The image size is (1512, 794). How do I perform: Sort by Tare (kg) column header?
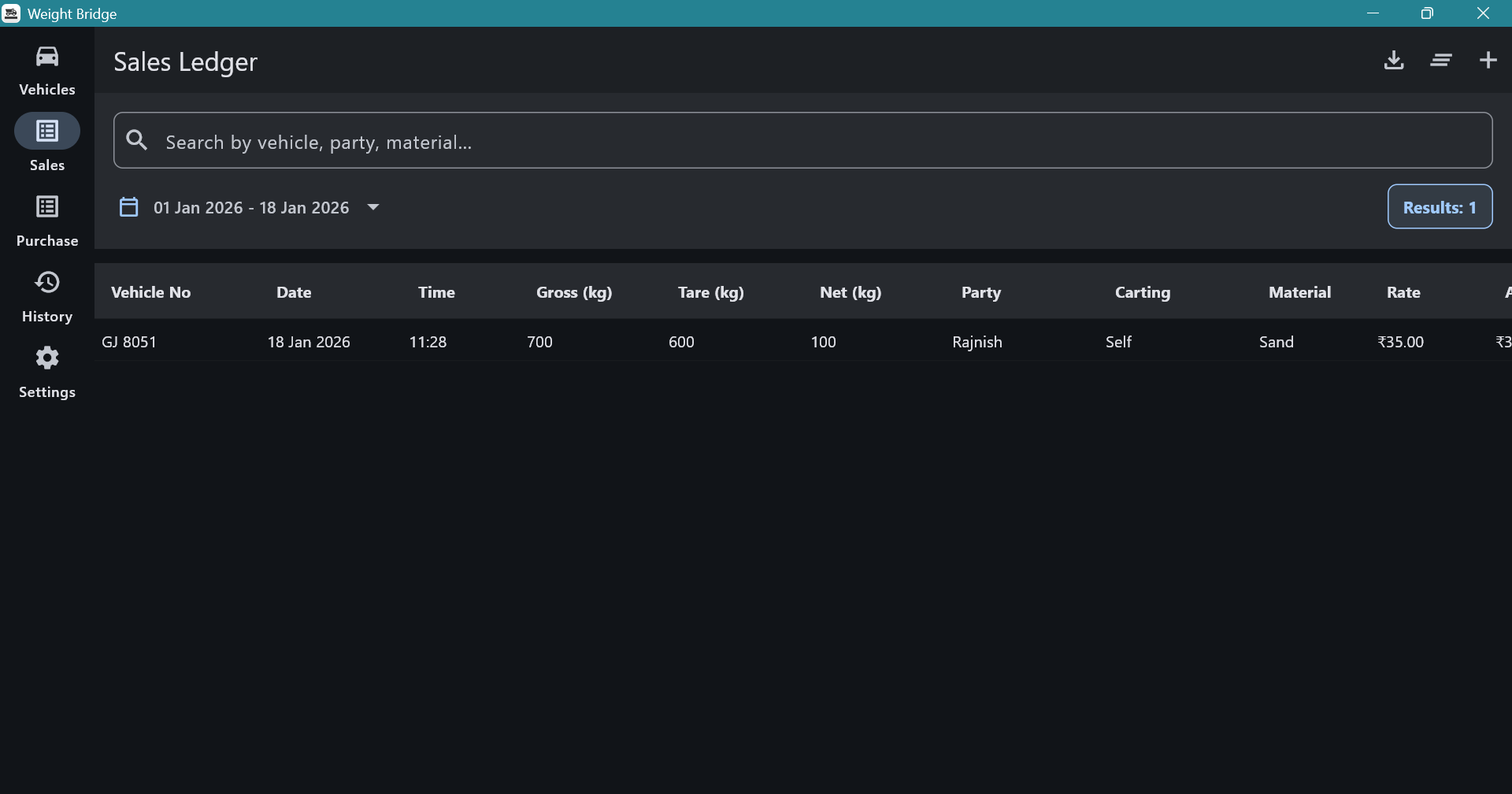(x=711, y=292)
